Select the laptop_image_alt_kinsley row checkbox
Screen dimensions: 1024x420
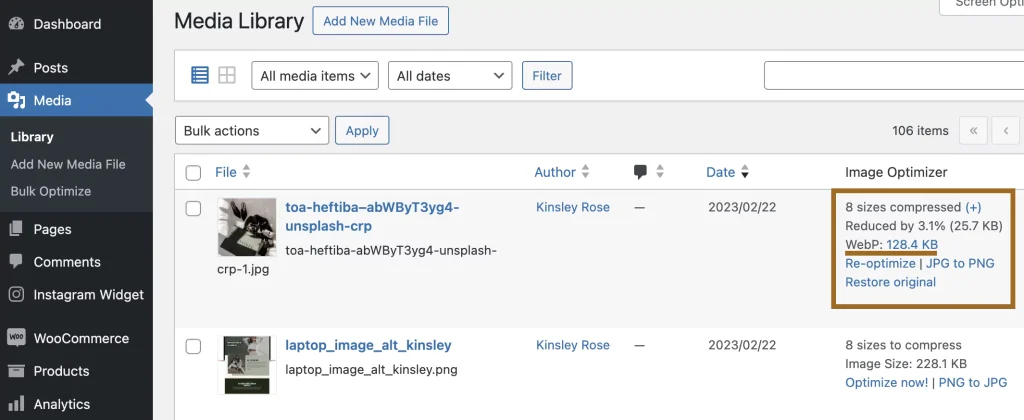click(x=194, y=346)
